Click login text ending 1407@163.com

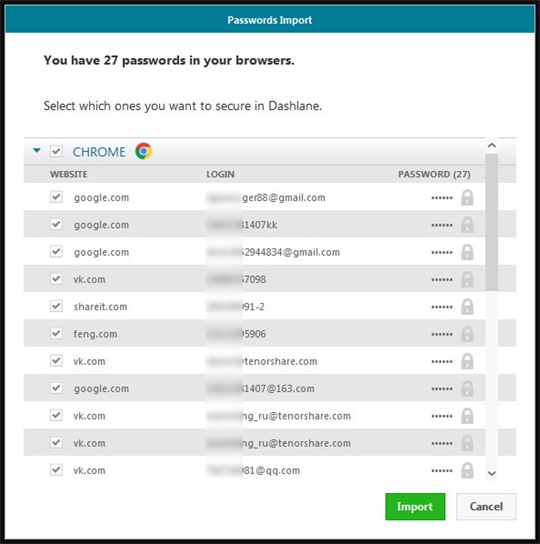[261, 389]
